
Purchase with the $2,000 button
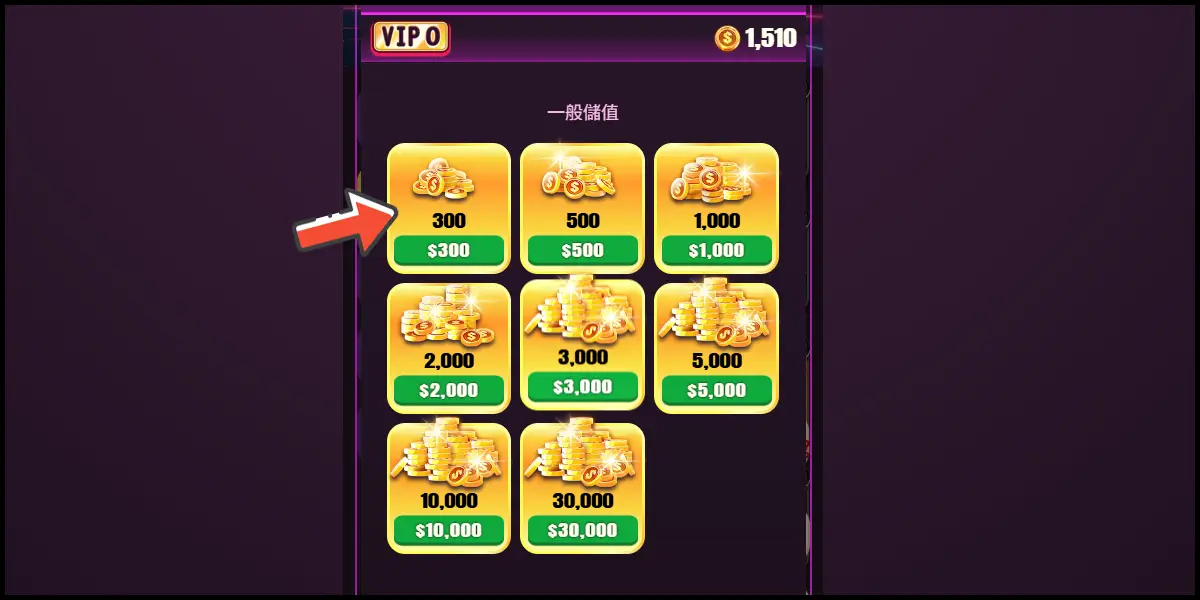pos(449,390)
